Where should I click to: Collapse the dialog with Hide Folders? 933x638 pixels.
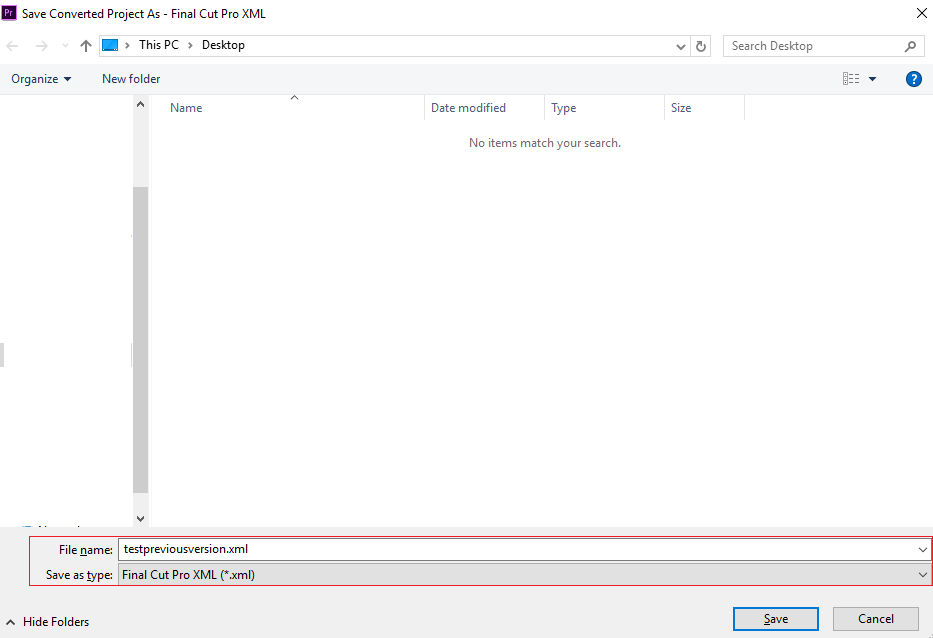(x=47, y=621)
